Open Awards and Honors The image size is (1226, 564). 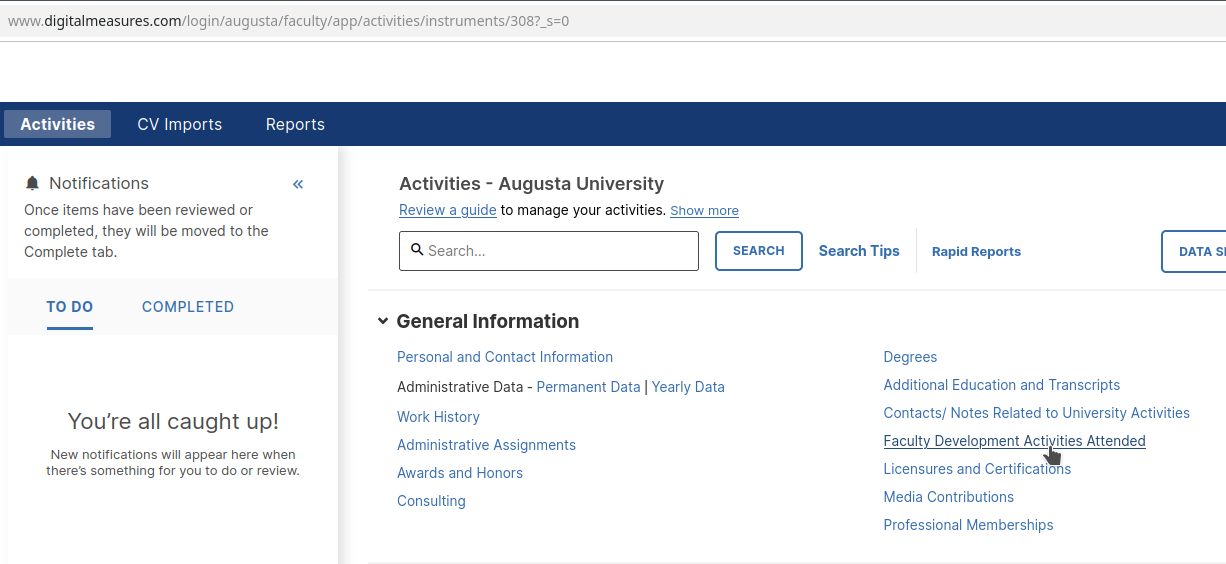click(460, 473)
